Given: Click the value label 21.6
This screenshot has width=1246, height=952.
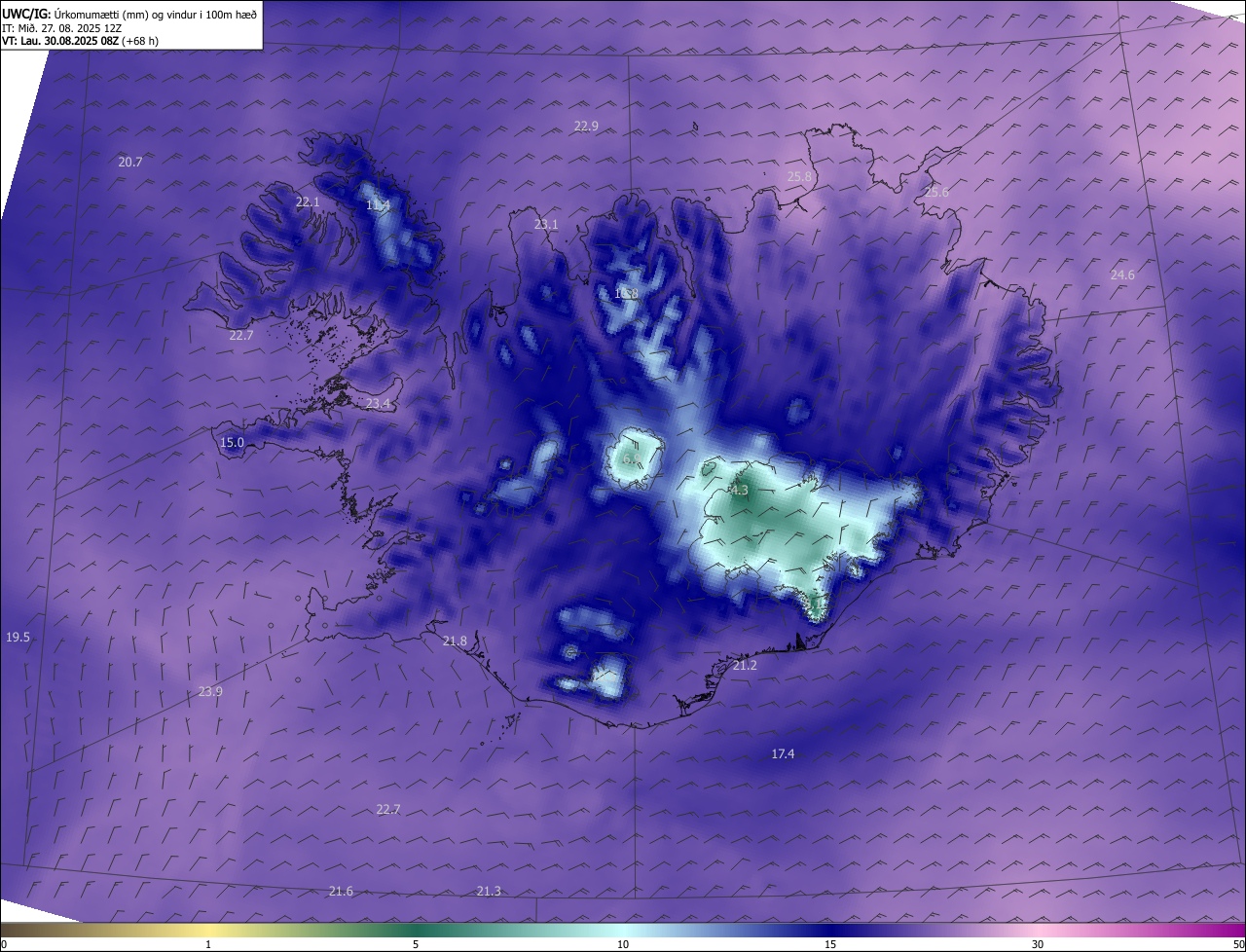Looking at the screenshot, I should click(341, 892).
